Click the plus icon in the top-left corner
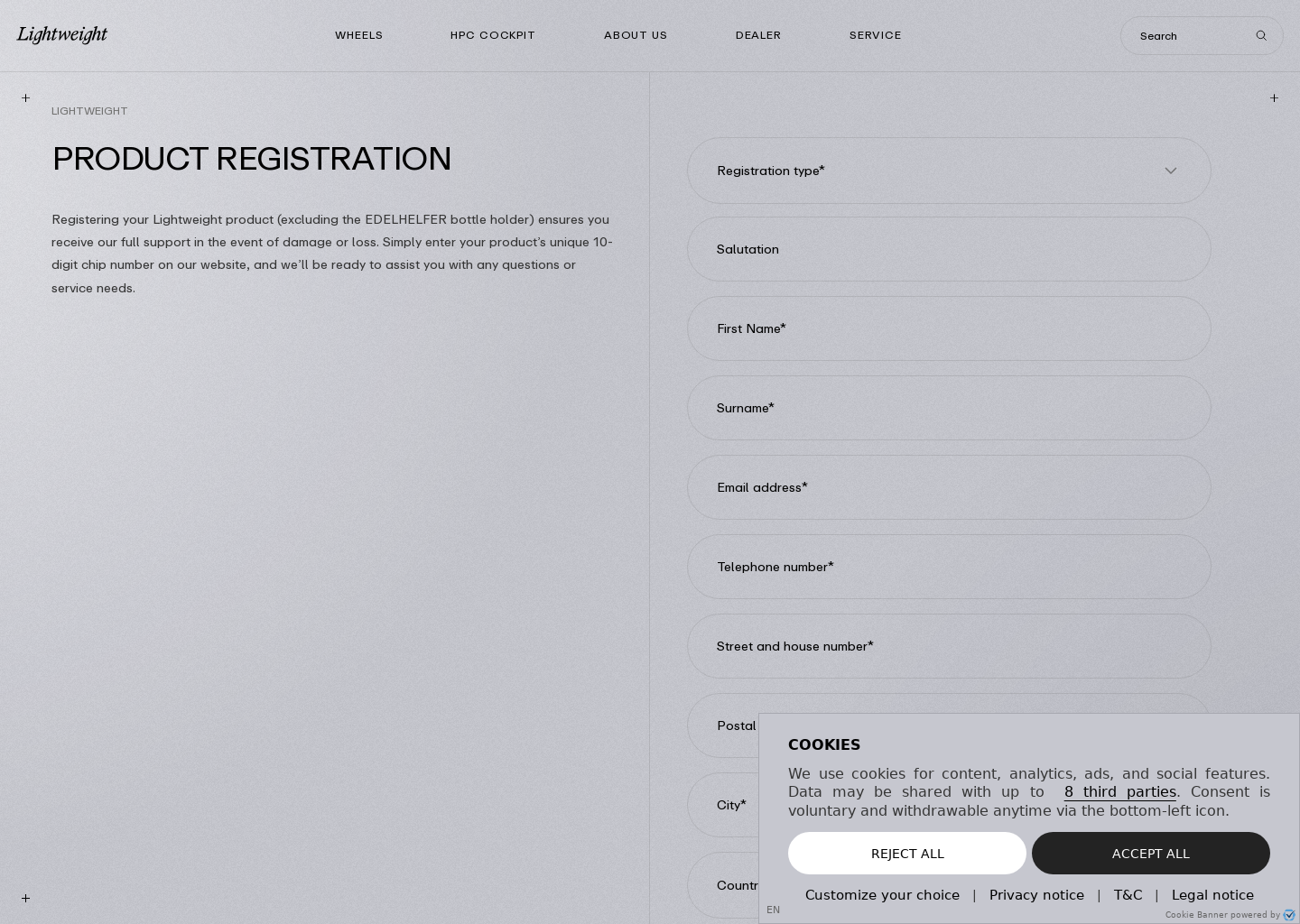The image size is (1300, 924). tap(25, 97)
